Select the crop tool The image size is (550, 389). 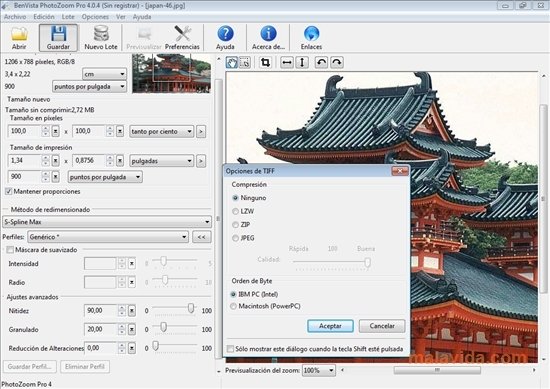click(x=266, y=63)
